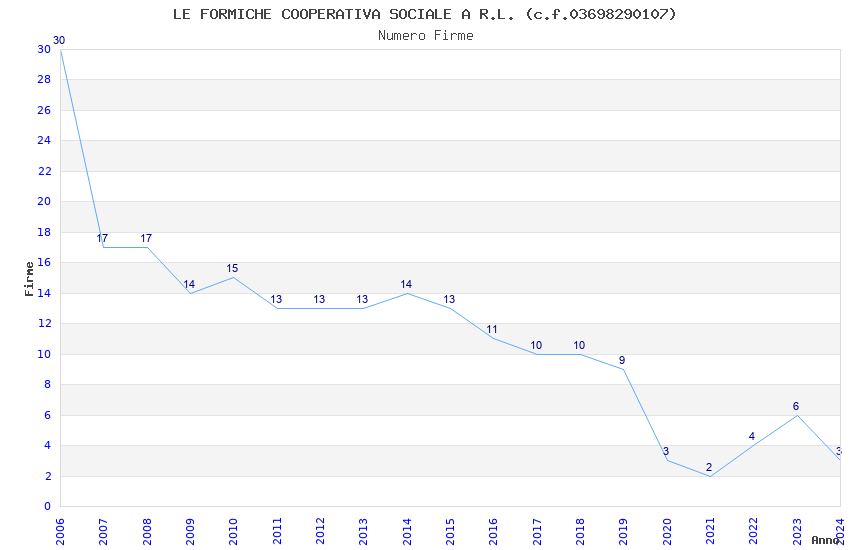This screenshot has width=850, height=550.
Task: Click the y-axis tick label 12
Action: tap(44, 323)
